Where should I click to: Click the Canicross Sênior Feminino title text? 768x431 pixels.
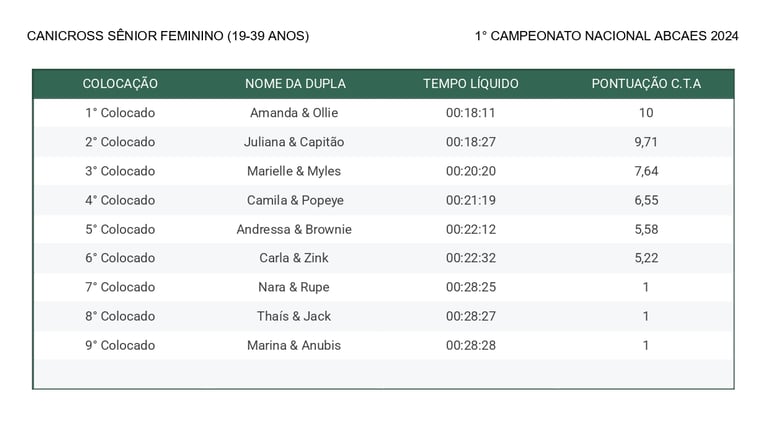(168, 36)
